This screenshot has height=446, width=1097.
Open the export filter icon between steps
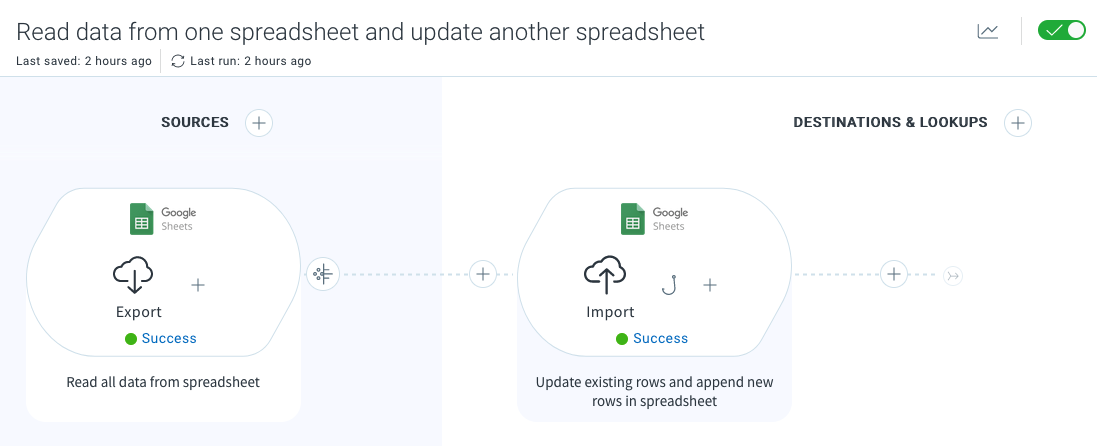click(323, 274)
